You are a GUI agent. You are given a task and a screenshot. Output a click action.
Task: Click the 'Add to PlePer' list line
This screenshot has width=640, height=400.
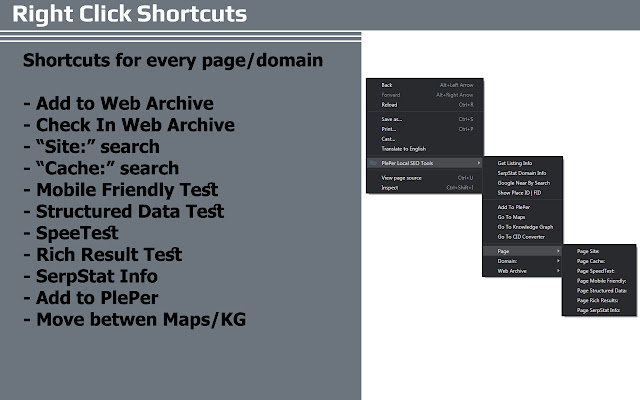point(91,298)
